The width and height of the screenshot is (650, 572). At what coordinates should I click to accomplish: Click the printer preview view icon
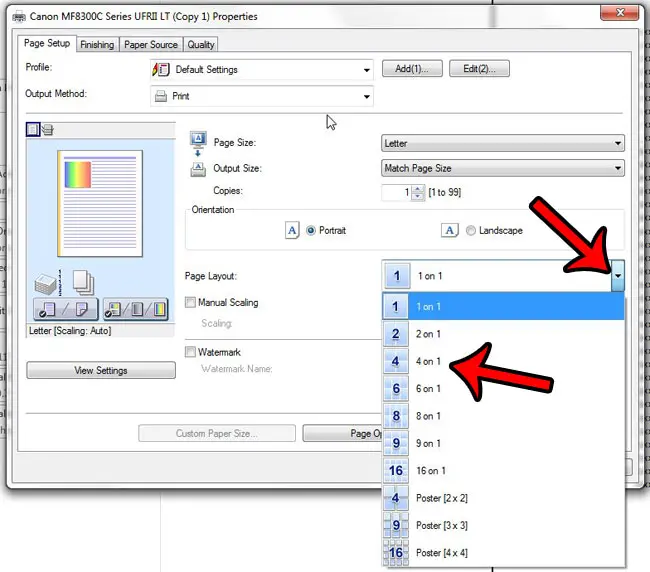[48, 130]
